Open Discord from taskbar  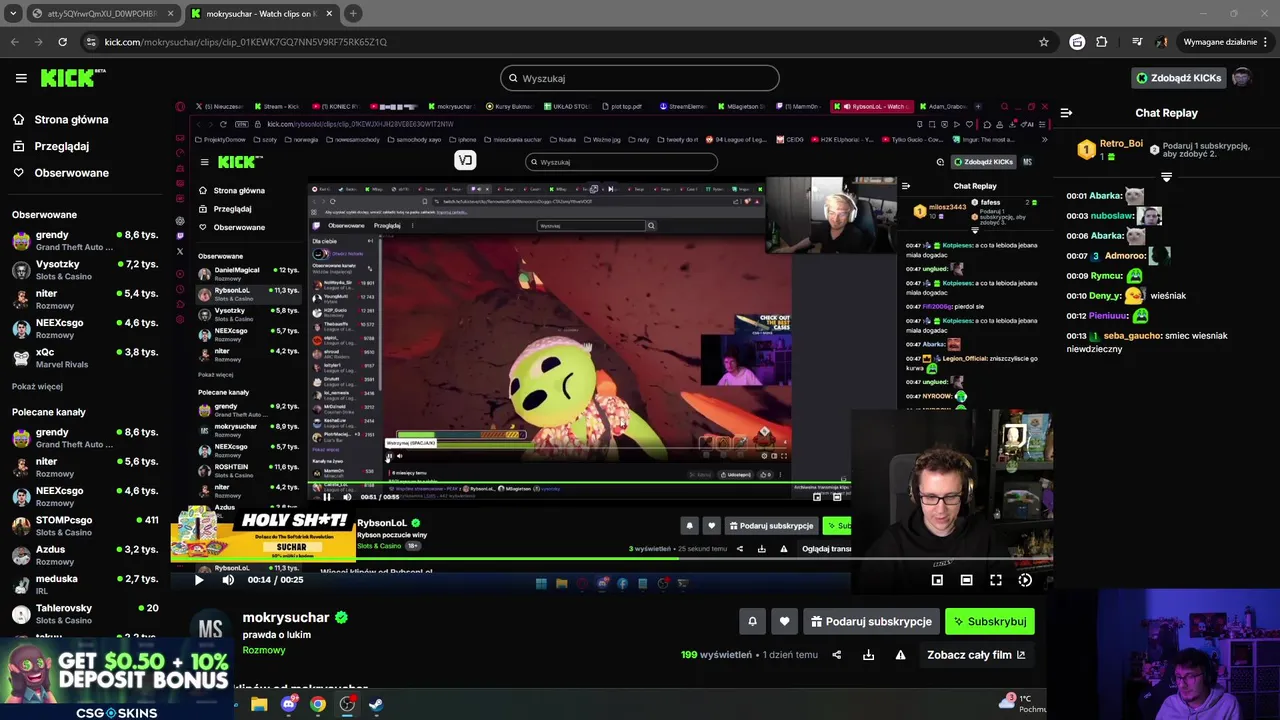289,704
